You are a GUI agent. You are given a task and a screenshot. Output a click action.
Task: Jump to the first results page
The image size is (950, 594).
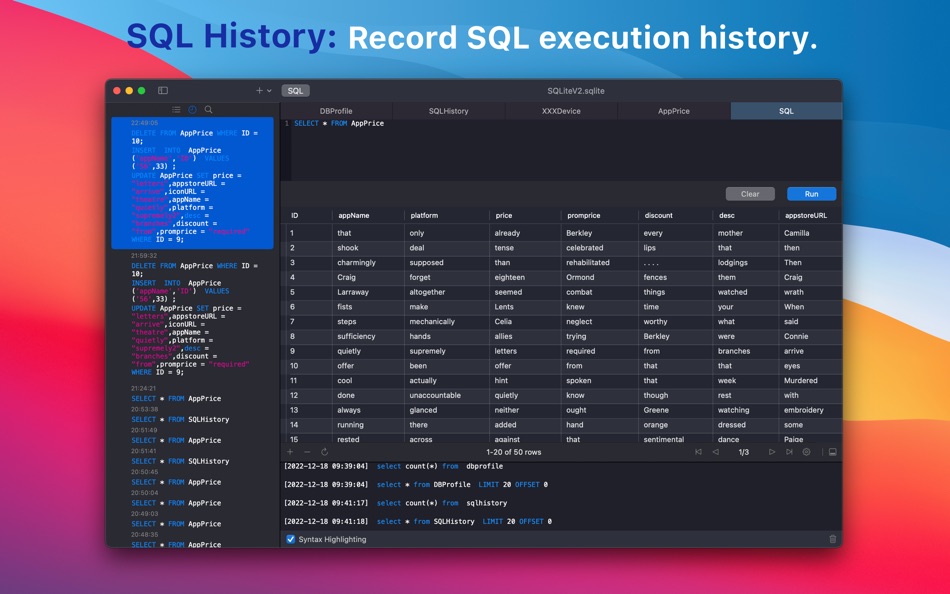tap(698, 452)
